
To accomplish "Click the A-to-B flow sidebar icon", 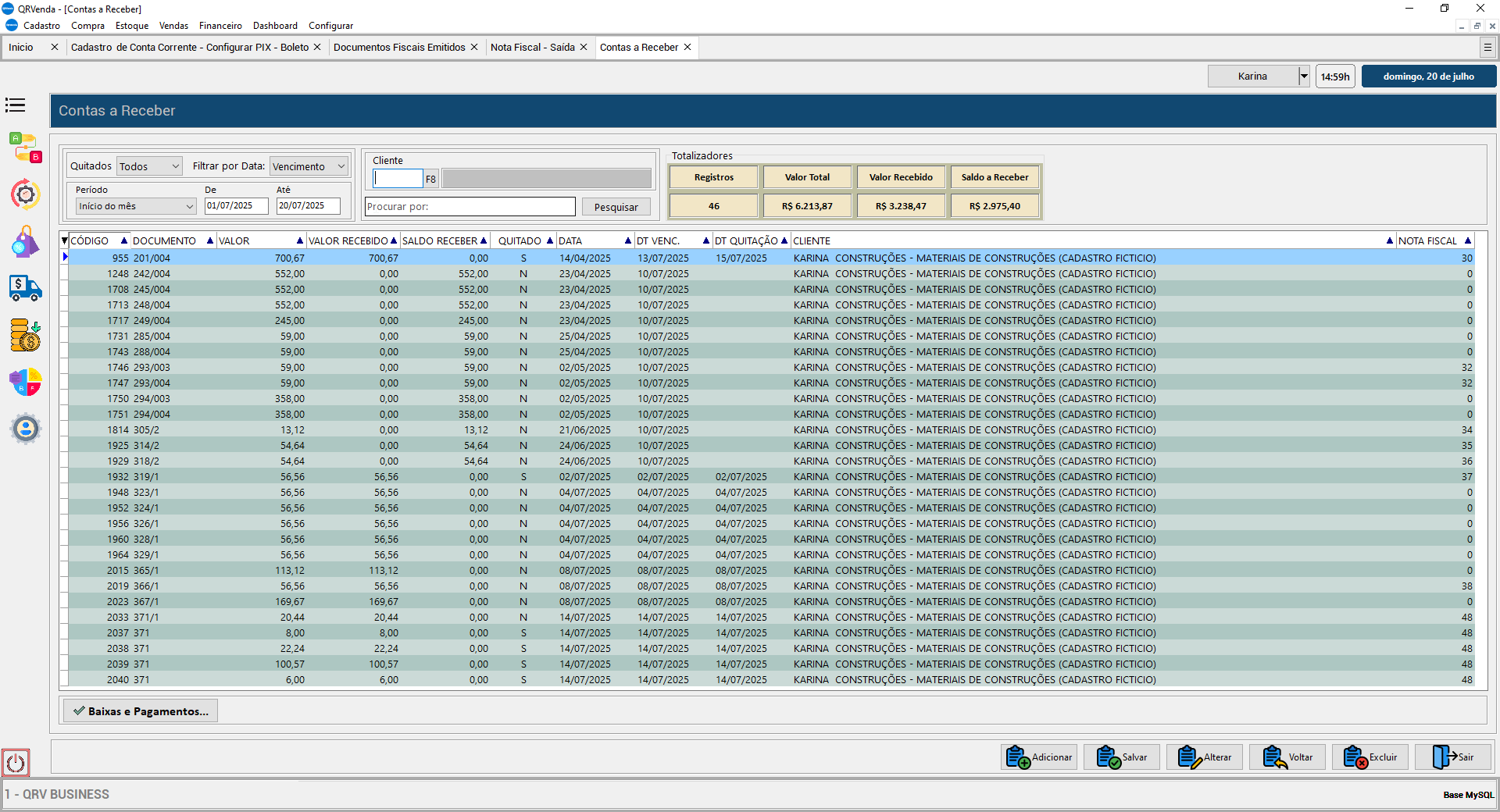I will click(25, 148).
